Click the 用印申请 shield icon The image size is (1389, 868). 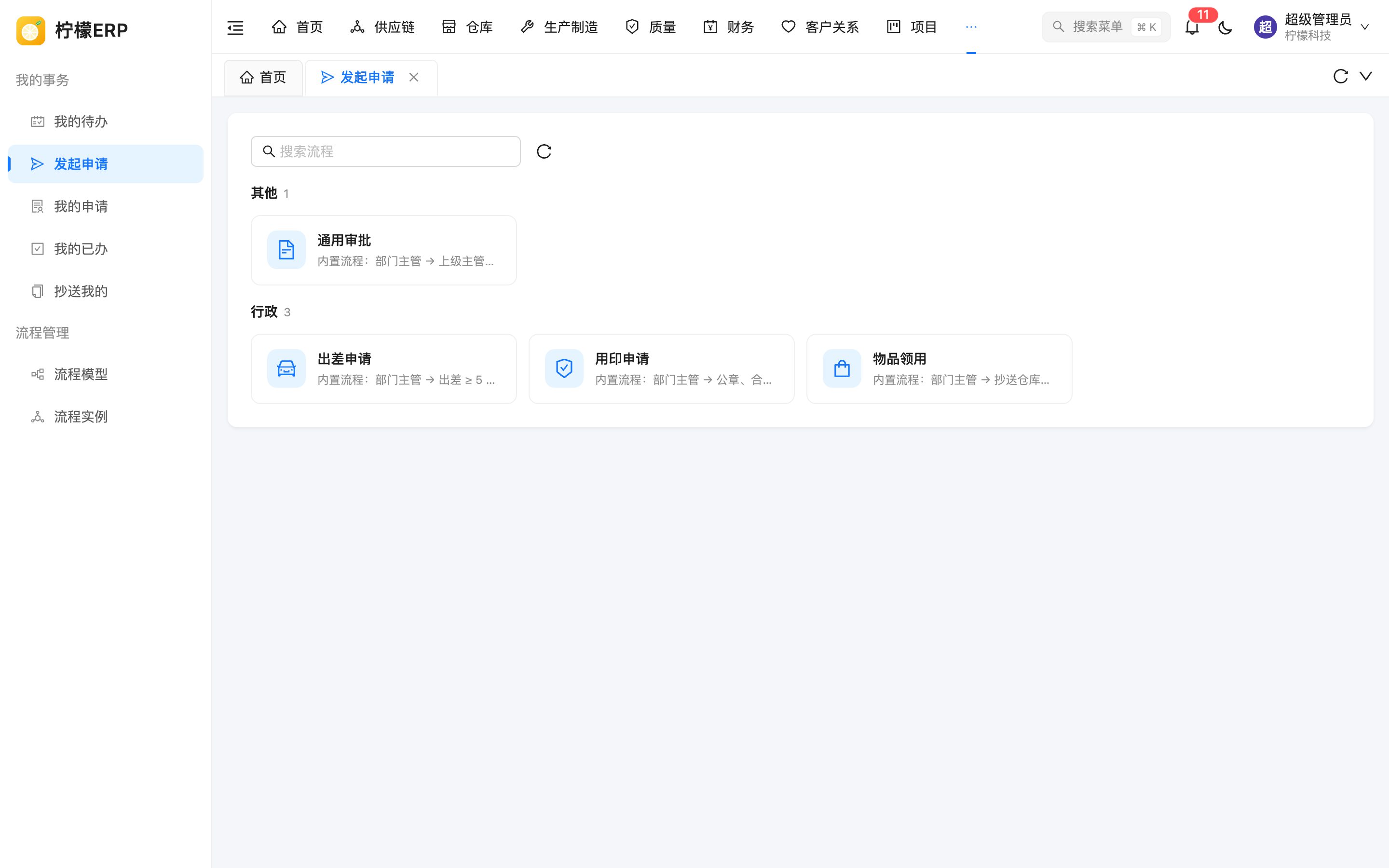564,368
